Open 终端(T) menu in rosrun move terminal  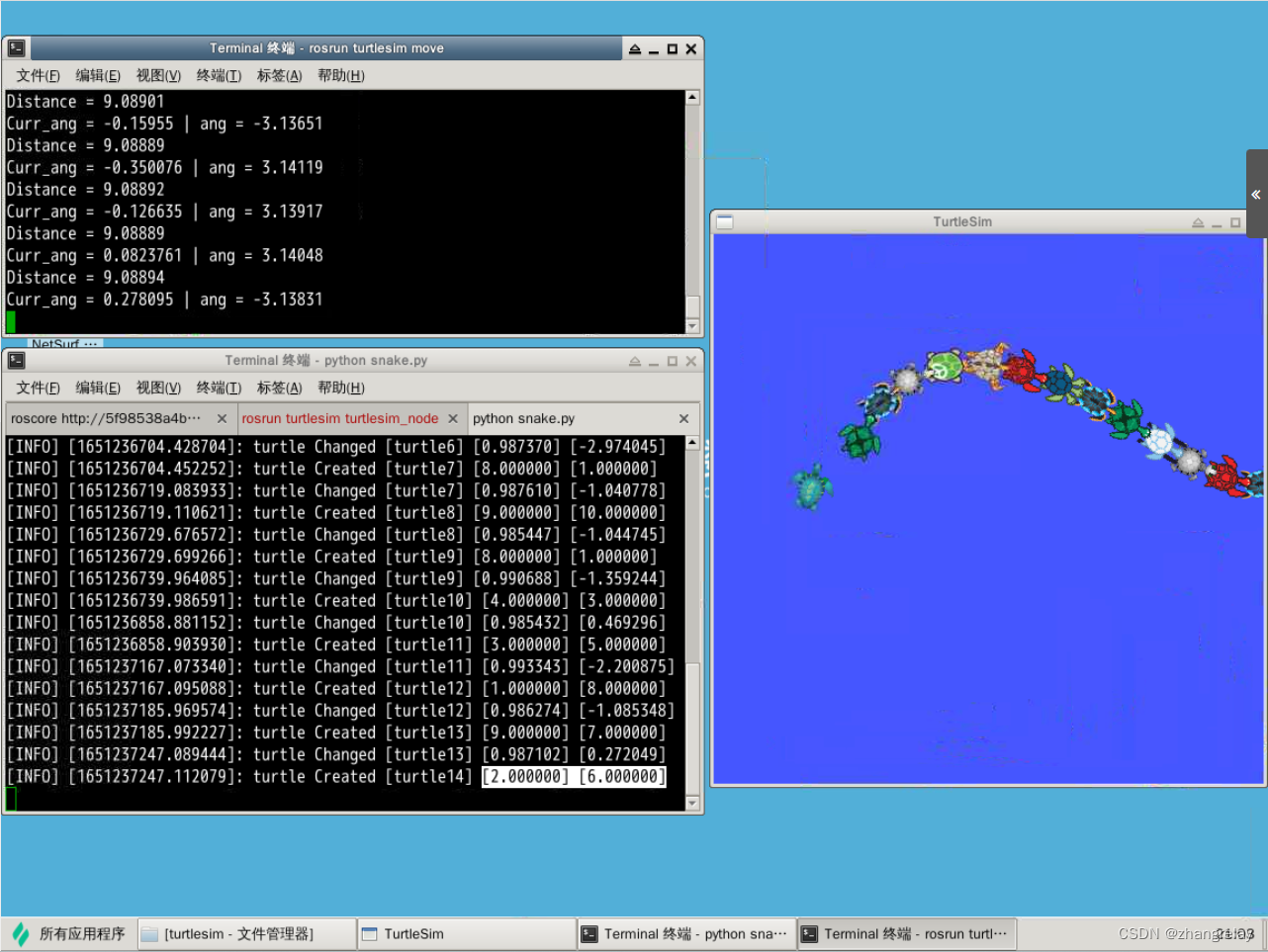point(219,76)
